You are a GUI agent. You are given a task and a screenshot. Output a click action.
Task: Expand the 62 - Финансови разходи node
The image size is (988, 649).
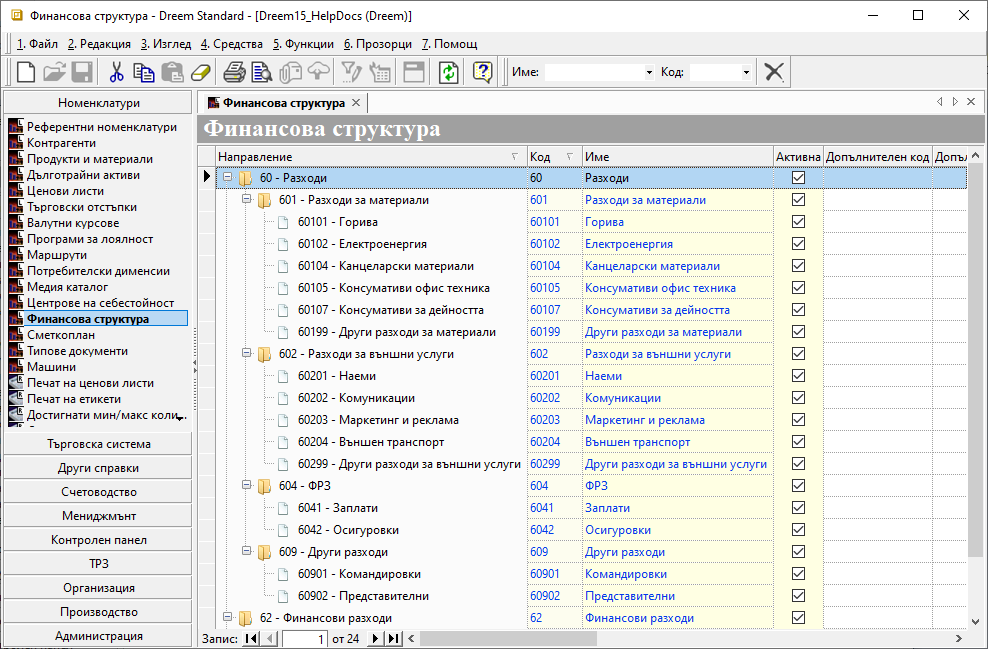[x=227, y=618]
